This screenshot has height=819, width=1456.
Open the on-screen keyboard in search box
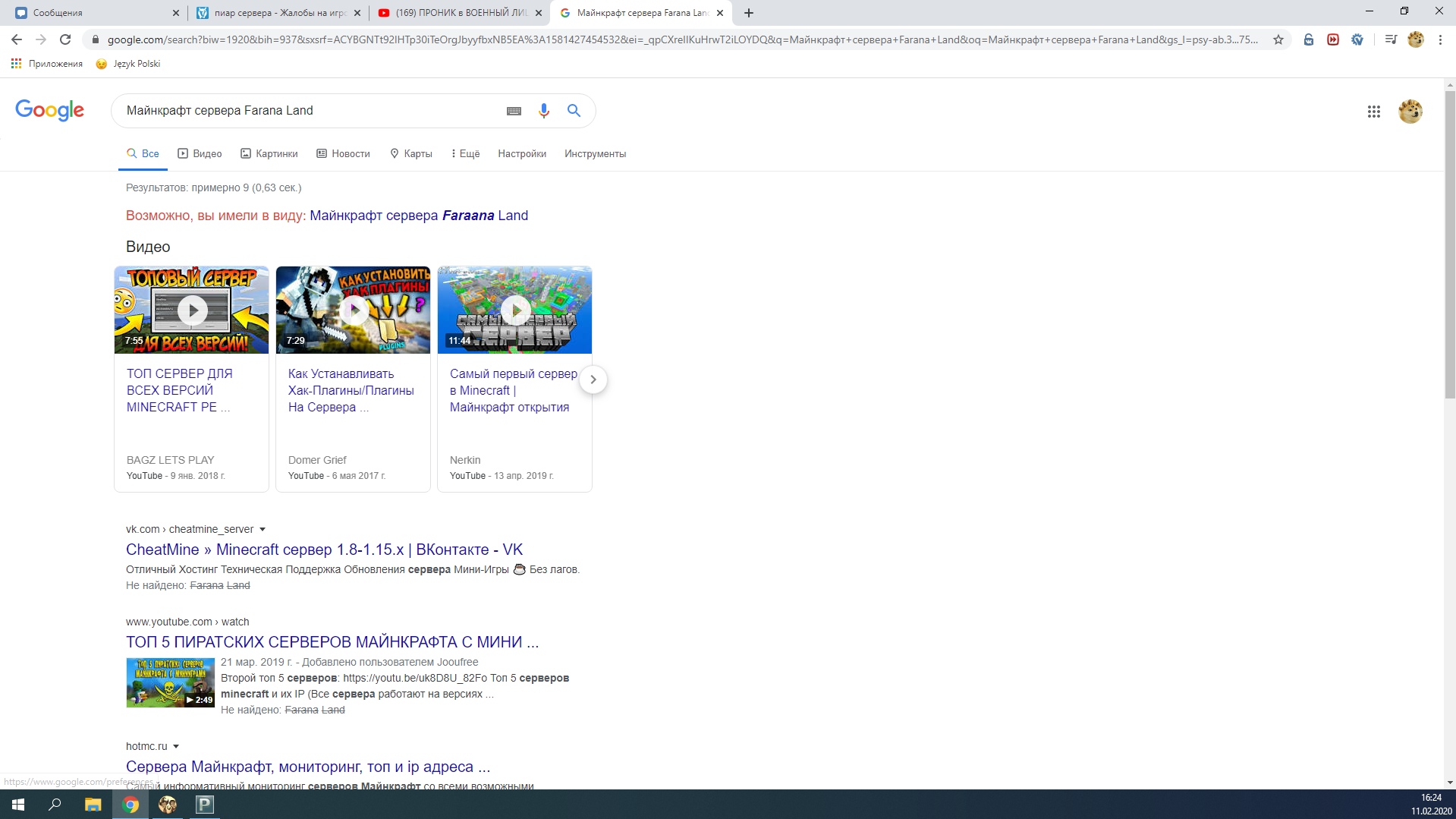coord(514,111)
